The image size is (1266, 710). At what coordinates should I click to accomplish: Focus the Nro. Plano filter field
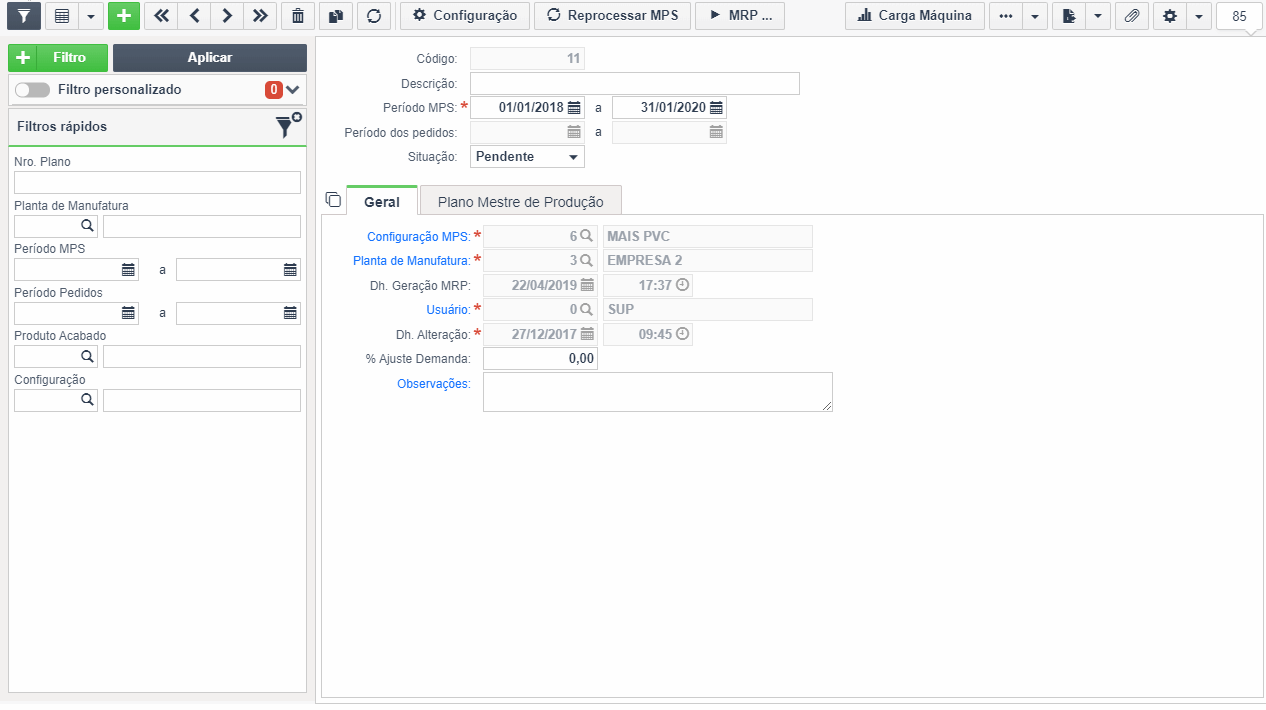click(157, 182)
